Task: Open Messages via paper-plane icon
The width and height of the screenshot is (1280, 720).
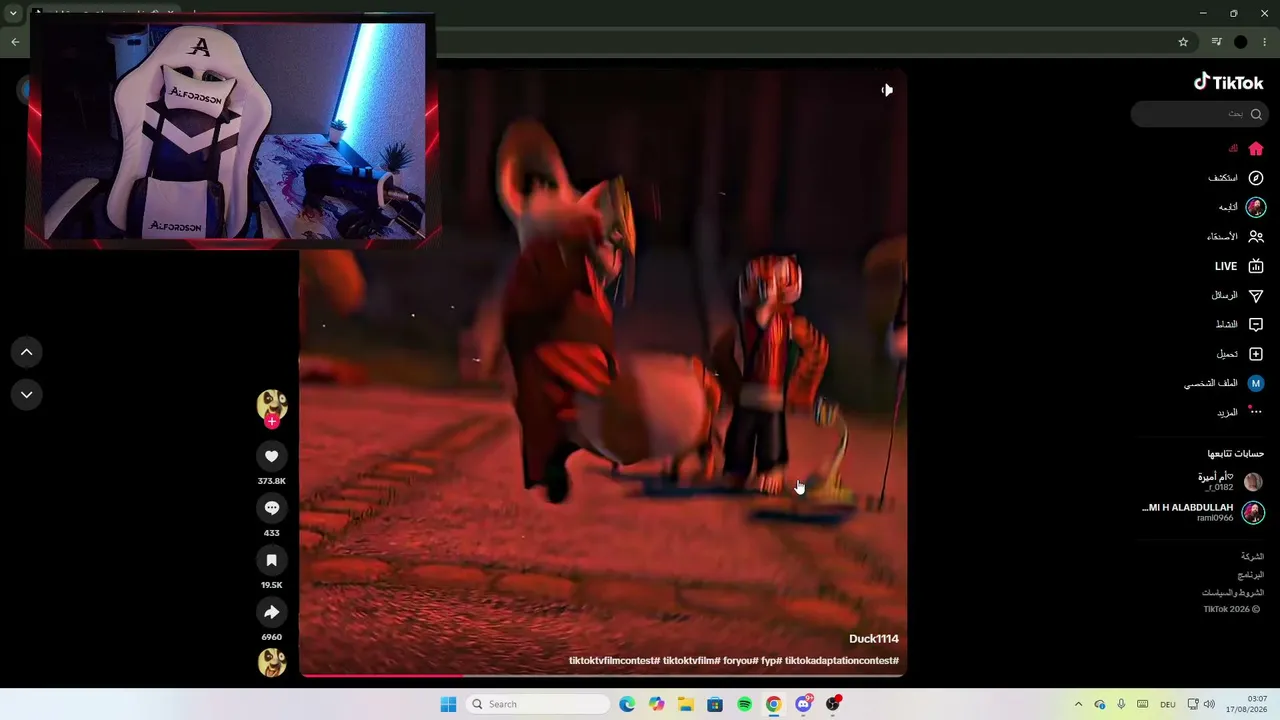Action: (x=1256, y=296)
